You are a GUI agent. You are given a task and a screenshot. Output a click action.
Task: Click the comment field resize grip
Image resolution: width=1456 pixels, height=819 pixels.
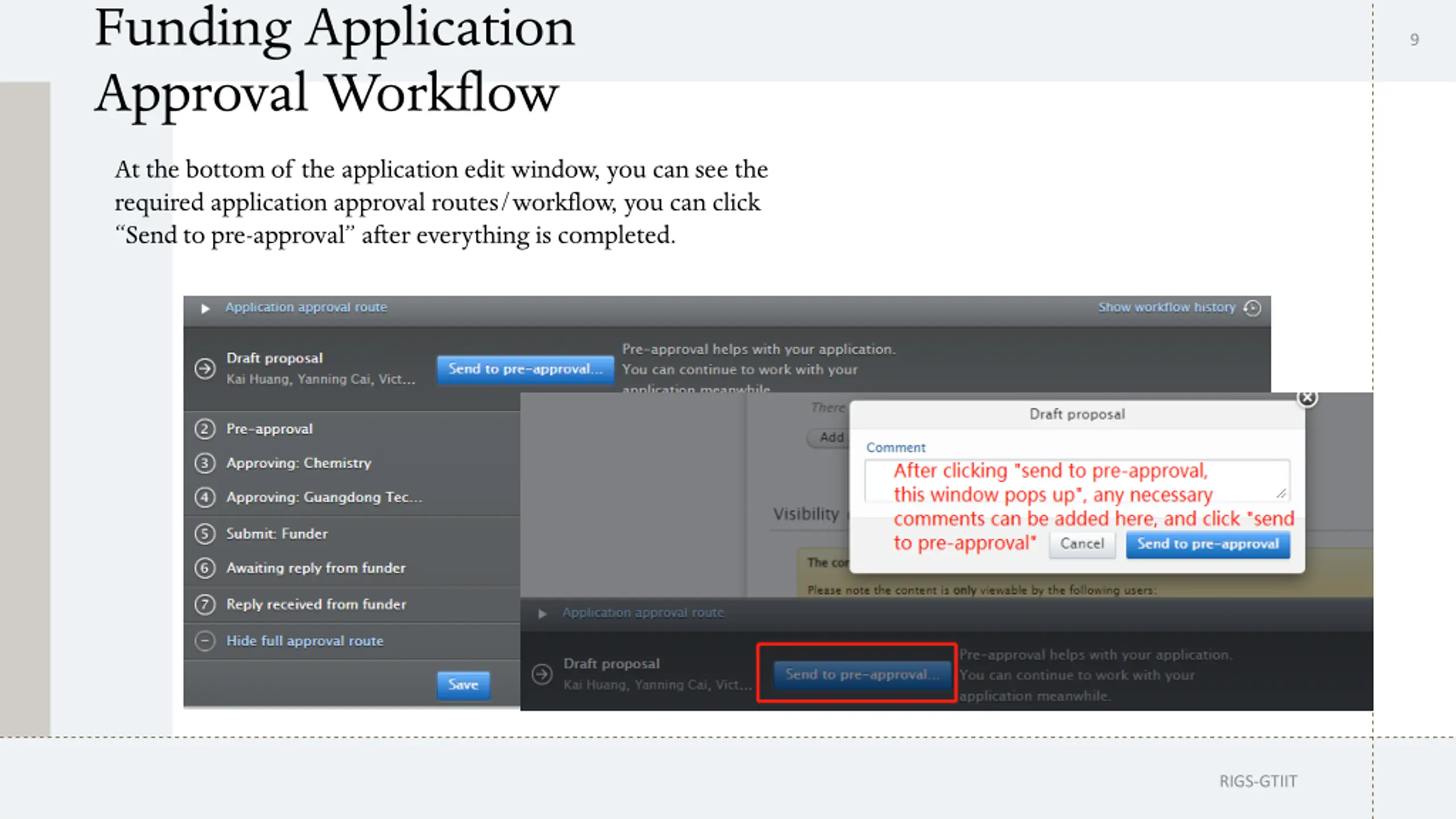[1281, 494]
